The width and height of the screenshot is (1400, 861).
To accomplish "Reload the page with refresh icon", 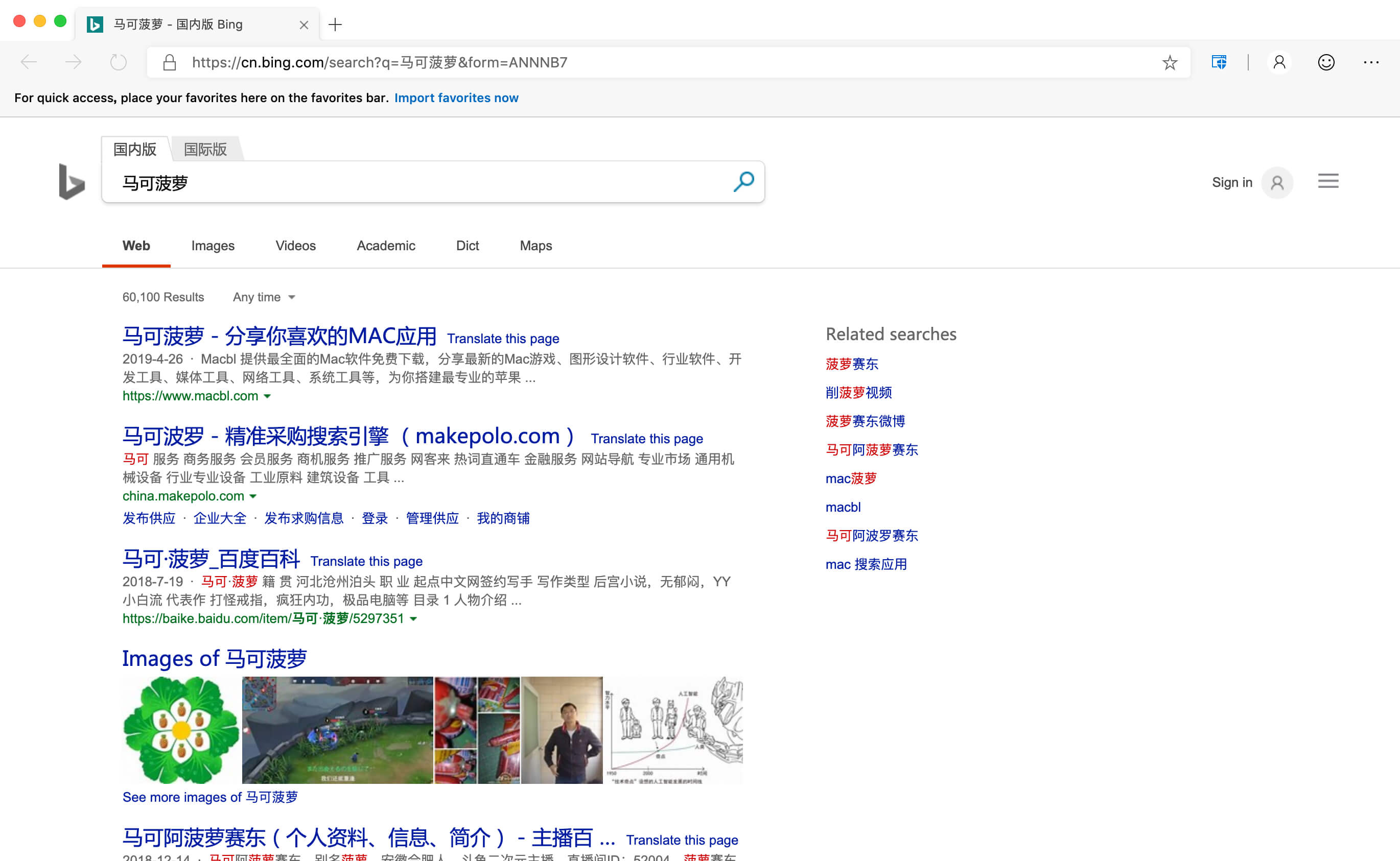I will (x=118, y=62).
